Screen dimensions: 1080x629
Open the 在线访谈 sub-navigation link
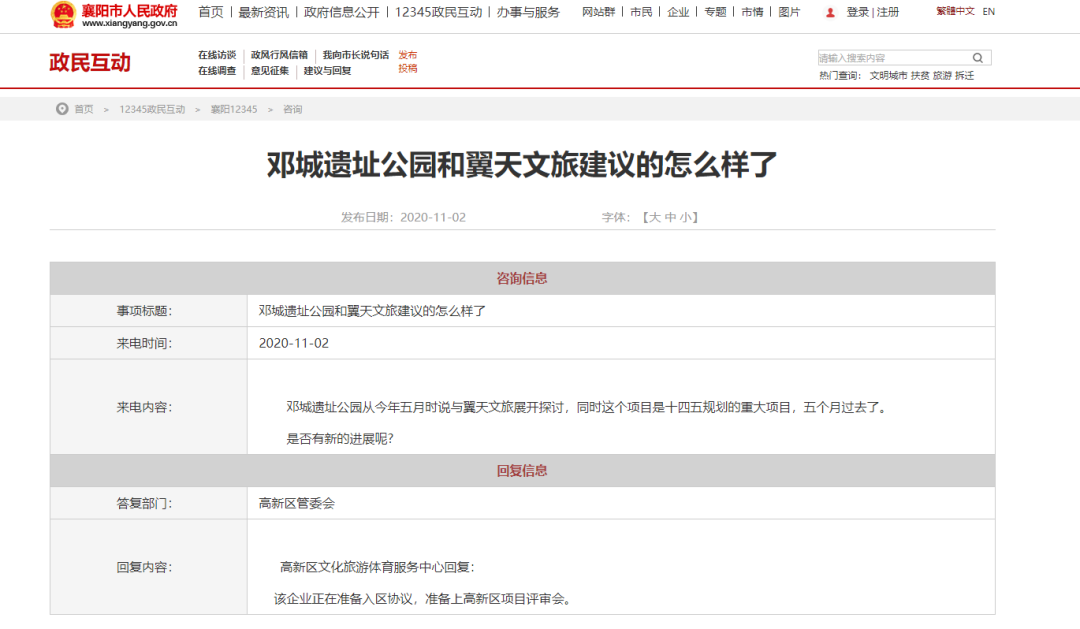(217, 55)
